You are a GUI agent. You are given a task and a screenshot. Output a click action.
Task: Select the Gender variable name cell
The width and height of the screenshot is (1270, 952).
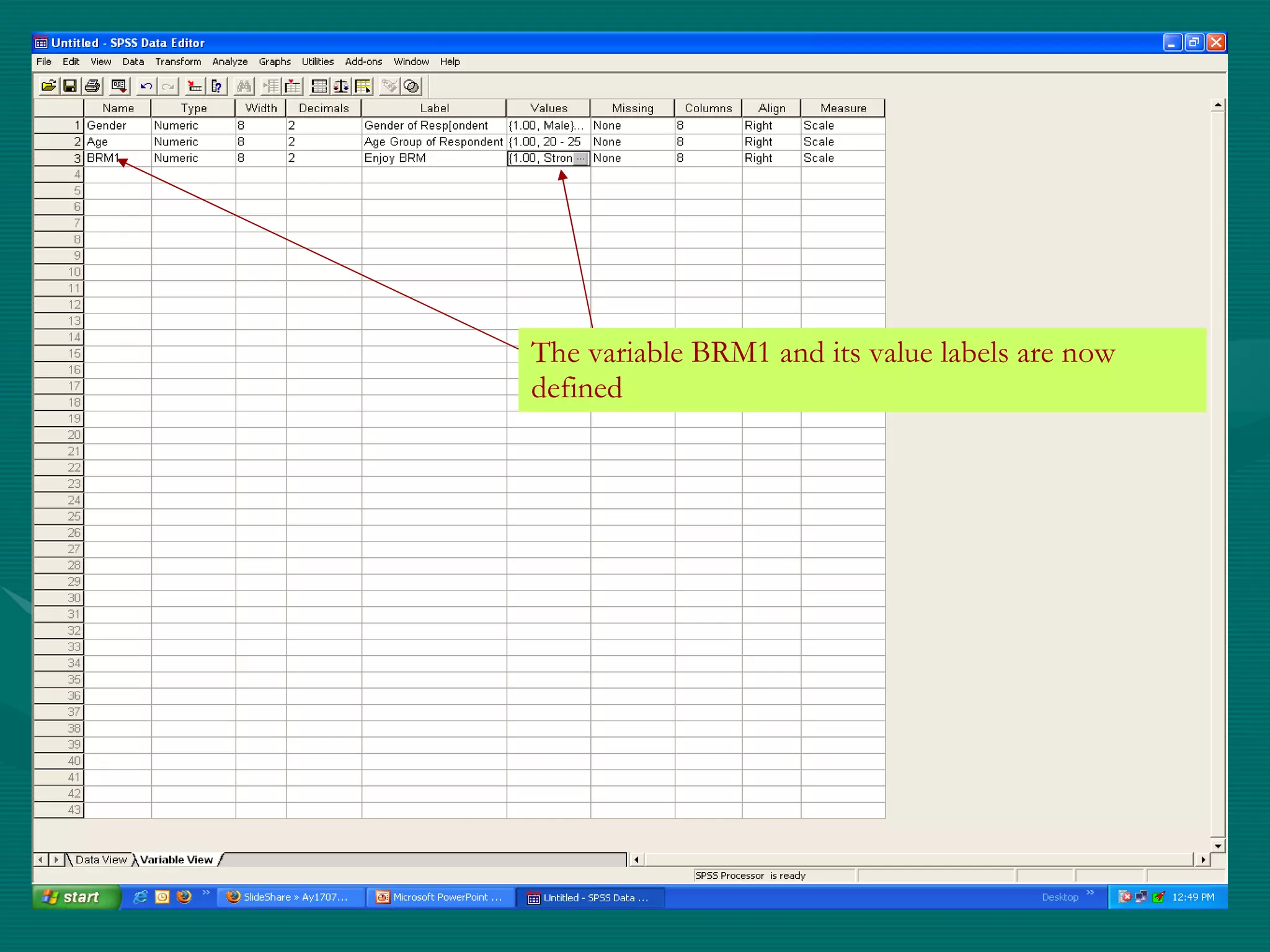click(x=118, y=125)
